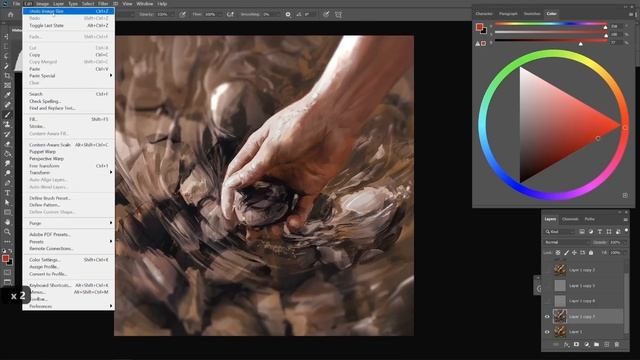Expand the Transform submenu

click(69, 173)
